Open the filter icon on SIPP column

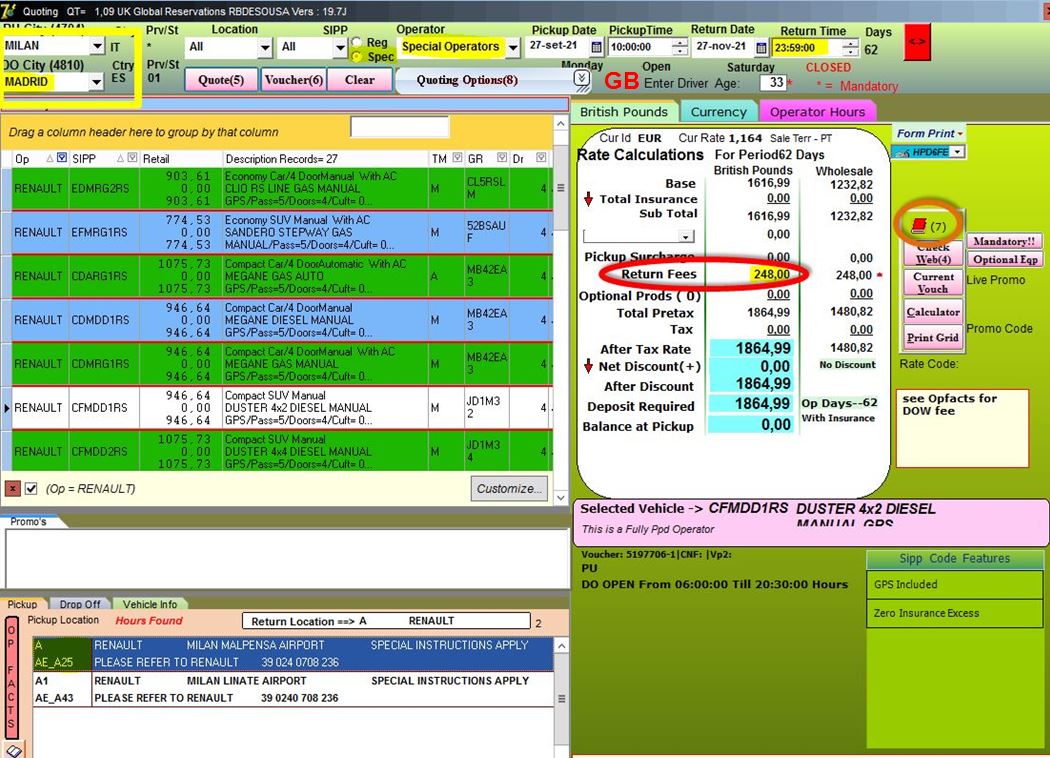[133, 158]
